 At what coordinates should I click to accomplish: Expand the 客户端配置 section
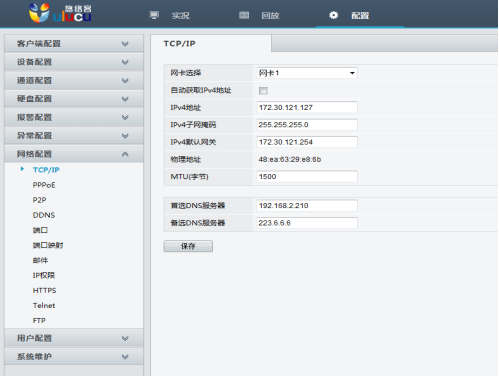click(74, 44)
